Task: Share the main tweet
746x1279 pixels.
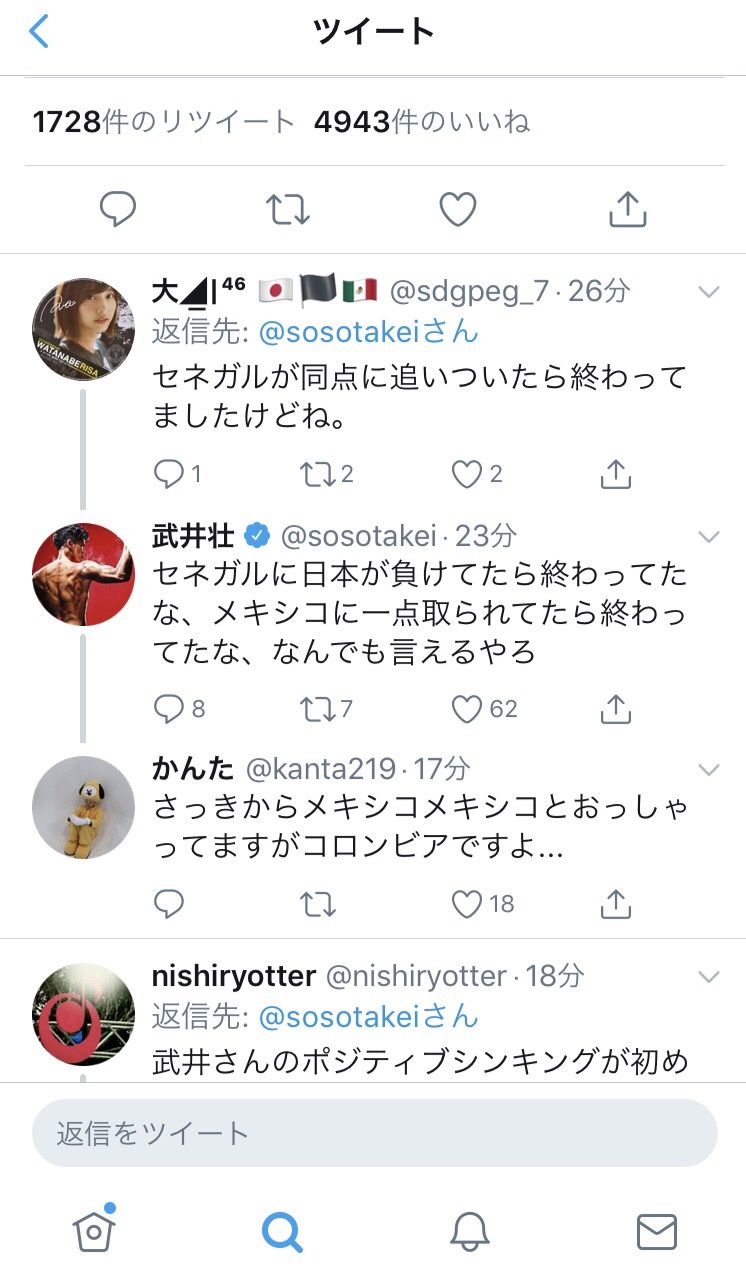Action: (627, 210)
